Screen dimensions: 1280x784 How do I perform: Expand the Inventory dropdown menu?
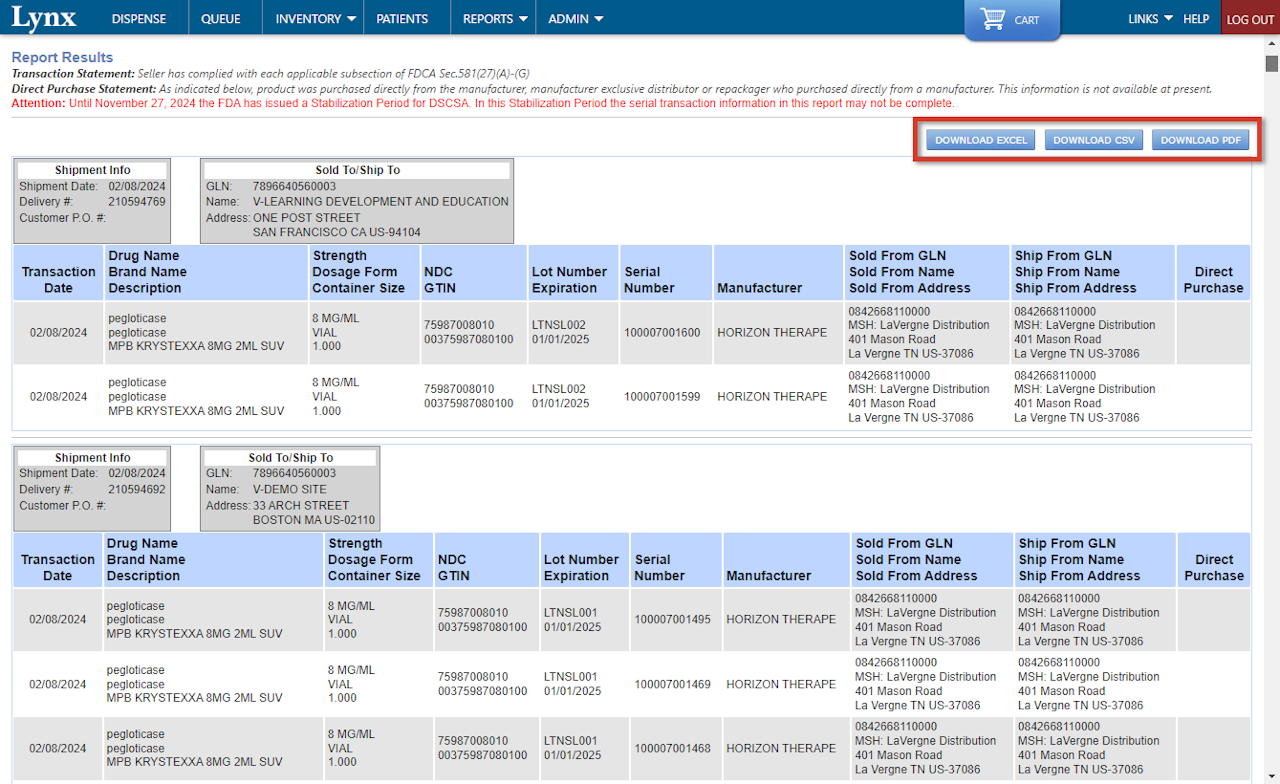pyautogui.click(x=316, y=19)
